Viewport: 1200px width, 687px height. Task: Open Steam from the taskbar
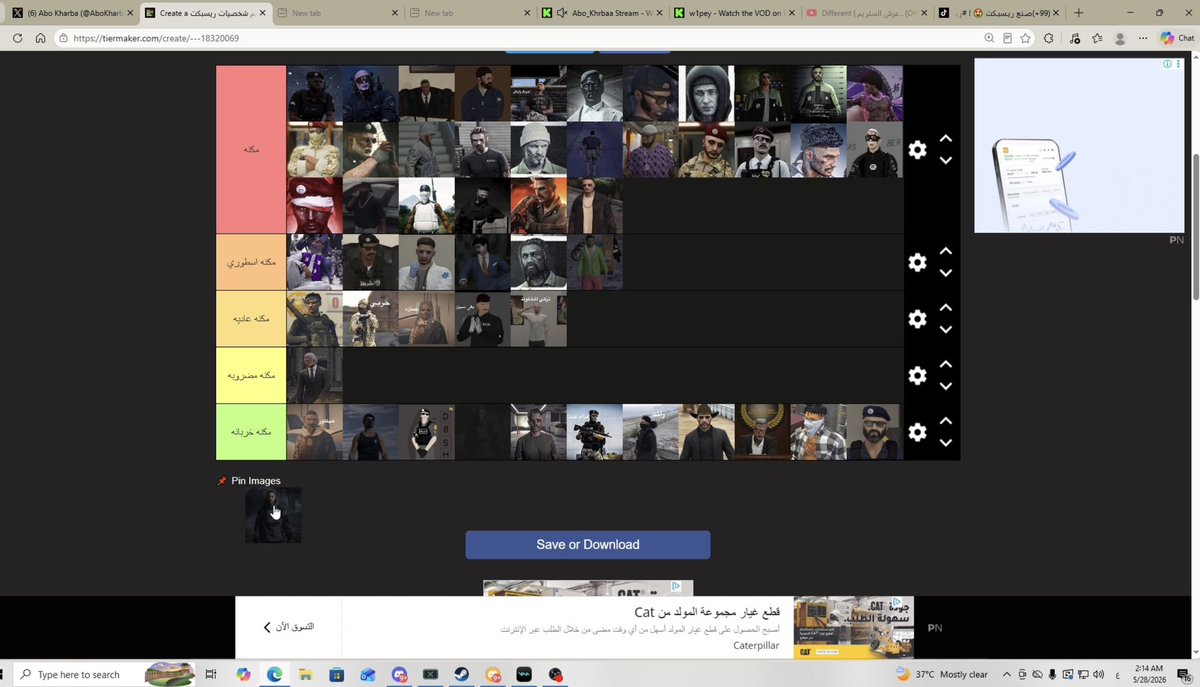pos(461,675)
